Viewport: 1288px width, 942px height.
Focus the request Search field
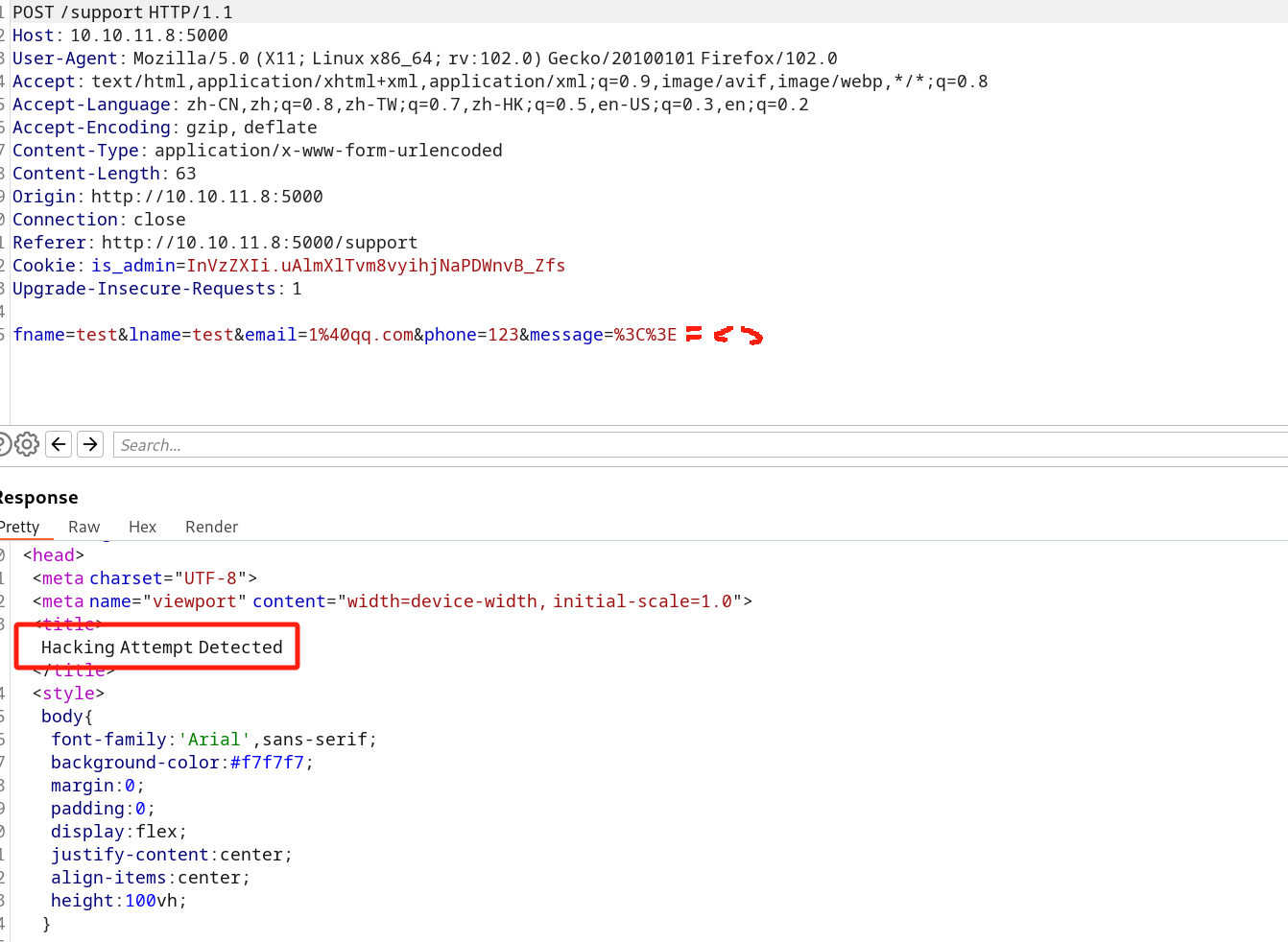(672, 445)
